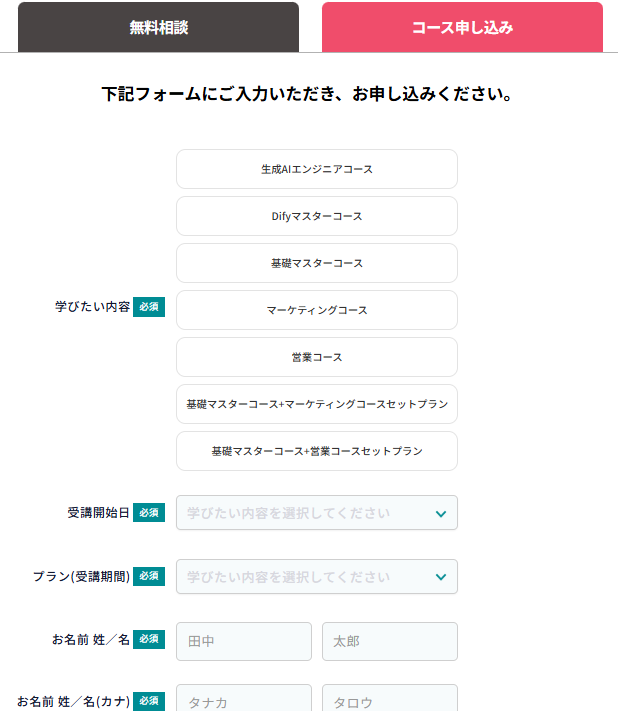Focus the 名 field with placeholder 太郎
The width and height of the screenshot is (618, 711).
click(389, 641)
